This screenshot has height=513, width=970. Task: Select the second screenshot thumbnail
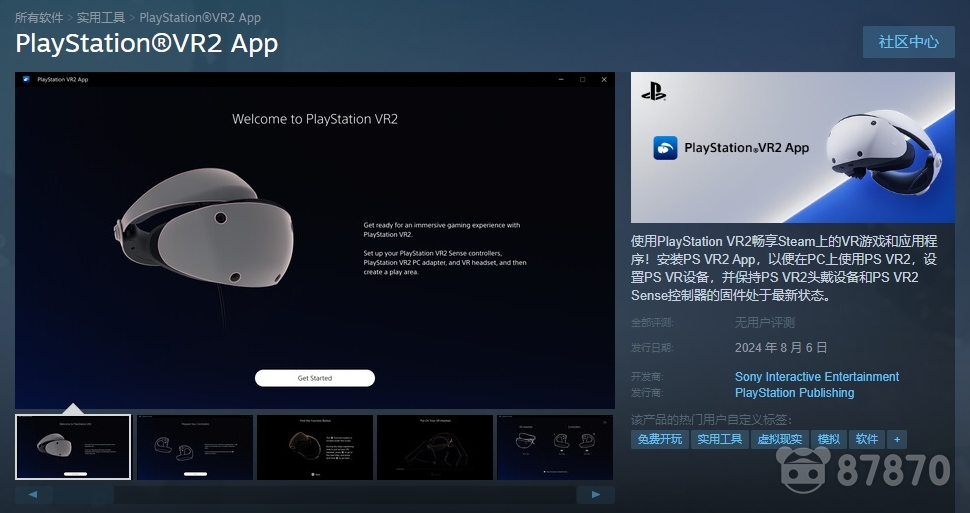pos(194,447)
